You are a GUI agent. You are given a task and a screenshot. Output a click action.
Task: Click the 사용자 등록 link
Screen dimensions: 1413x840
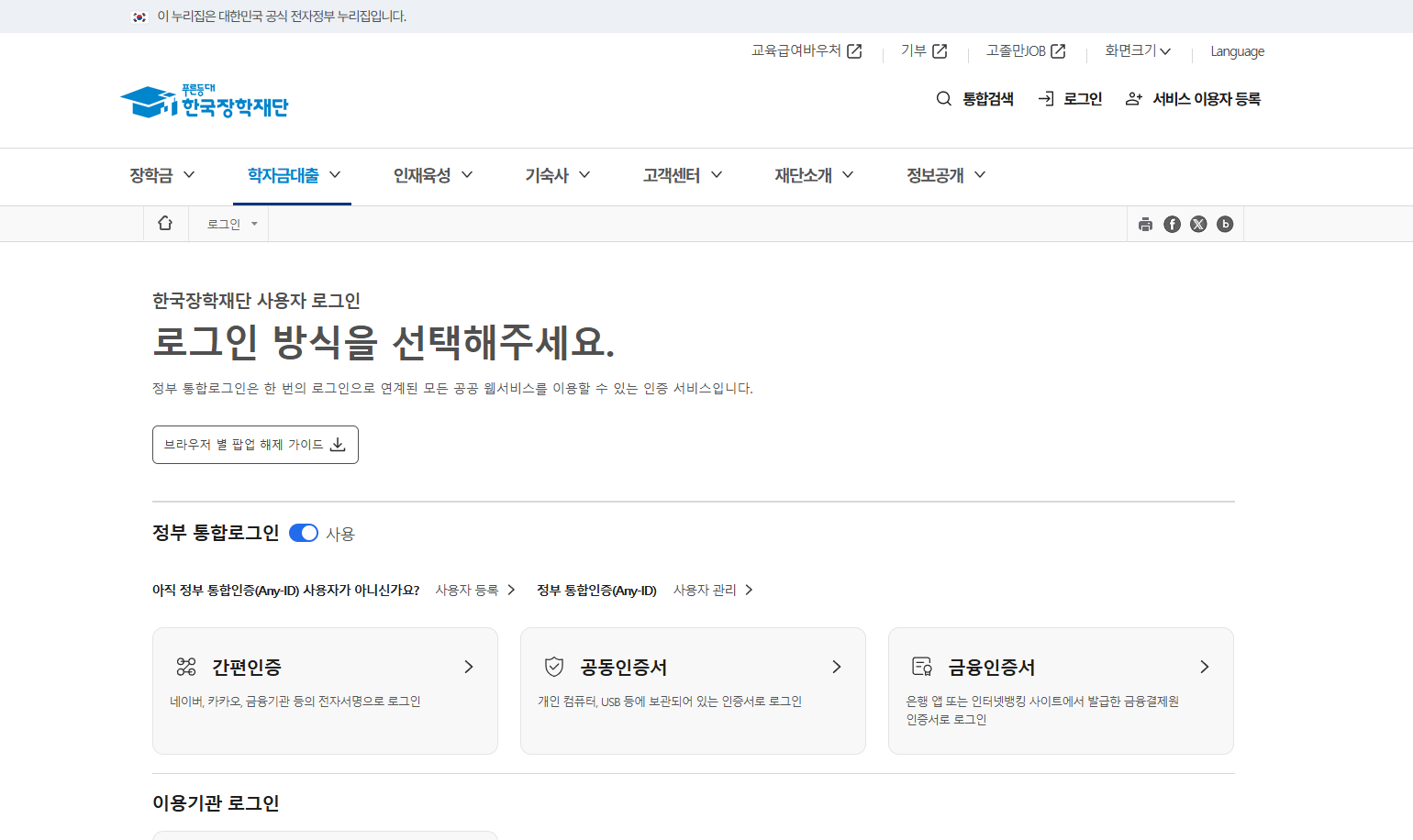[474, 591]
